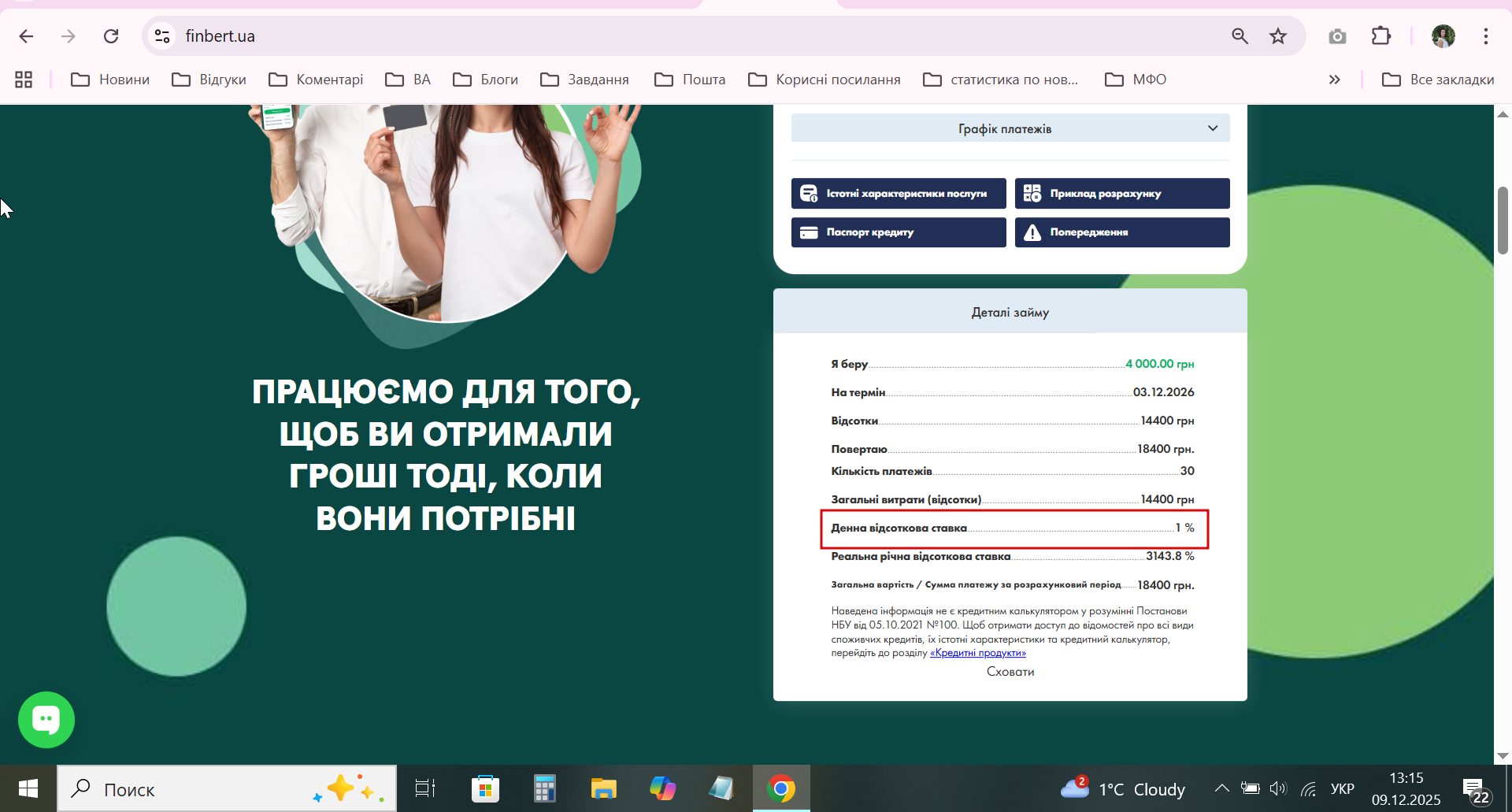The height and width of the screenshot is (812, 1512).
Task: Open File Explorer from the taskbar
Action: pos(603,788)
